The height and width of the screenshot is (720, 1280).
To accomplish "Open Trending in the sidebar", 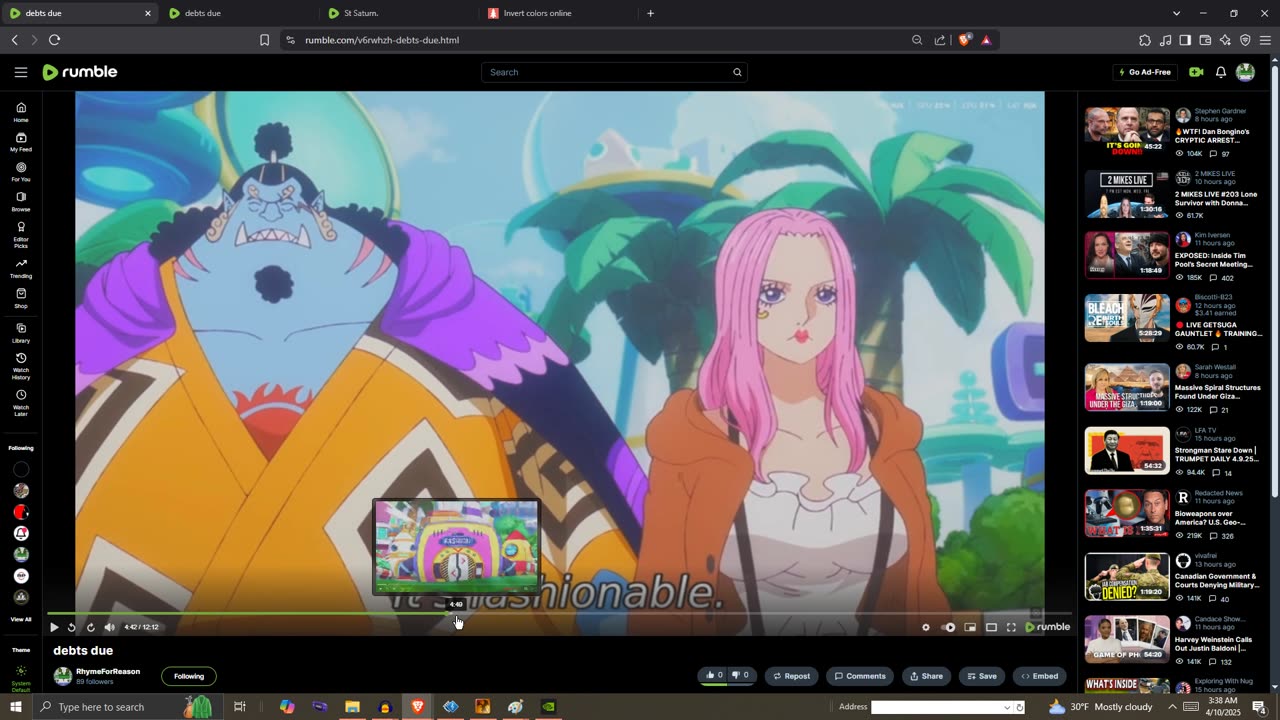I will 21,268.
